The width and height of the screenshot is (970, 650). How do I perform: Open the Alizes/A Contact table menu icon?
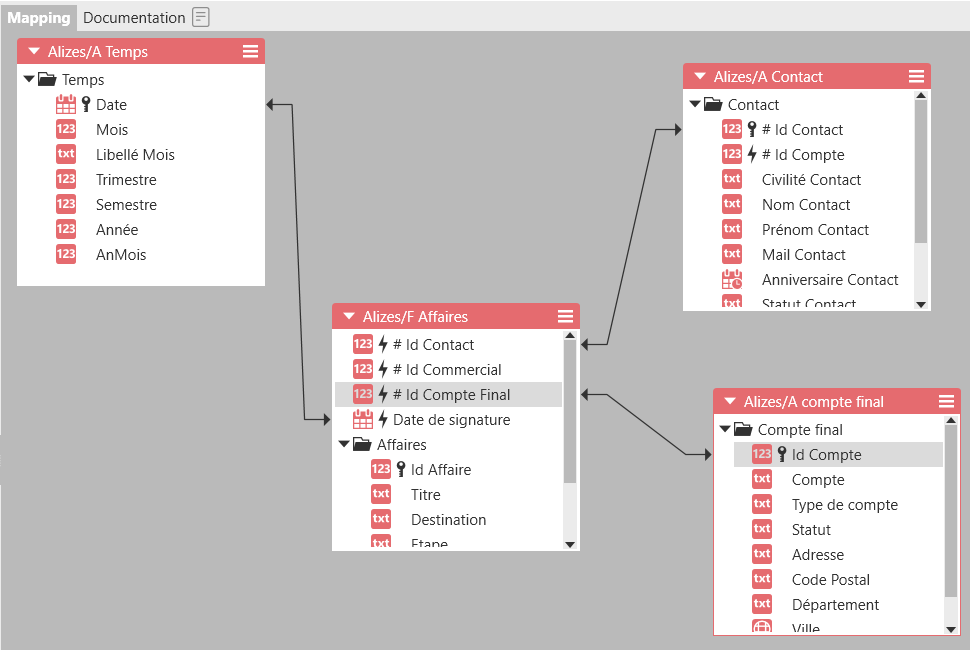(x=916, y=76)
